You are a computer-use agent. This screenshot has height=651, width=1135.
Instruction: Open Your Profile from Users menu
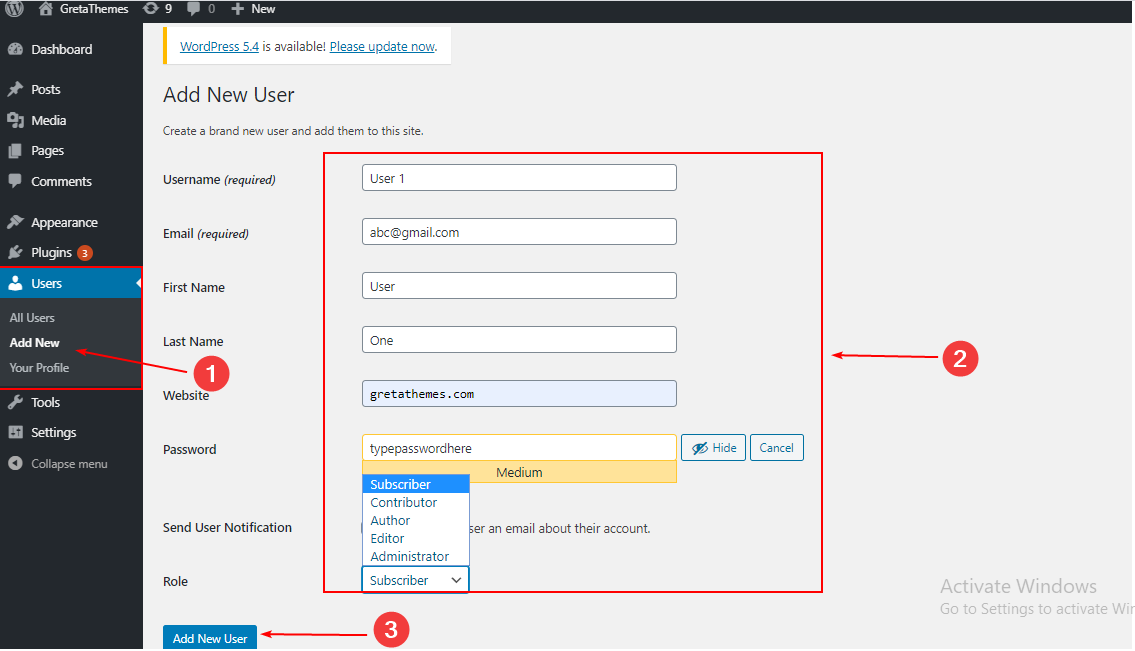click(39, 368)
